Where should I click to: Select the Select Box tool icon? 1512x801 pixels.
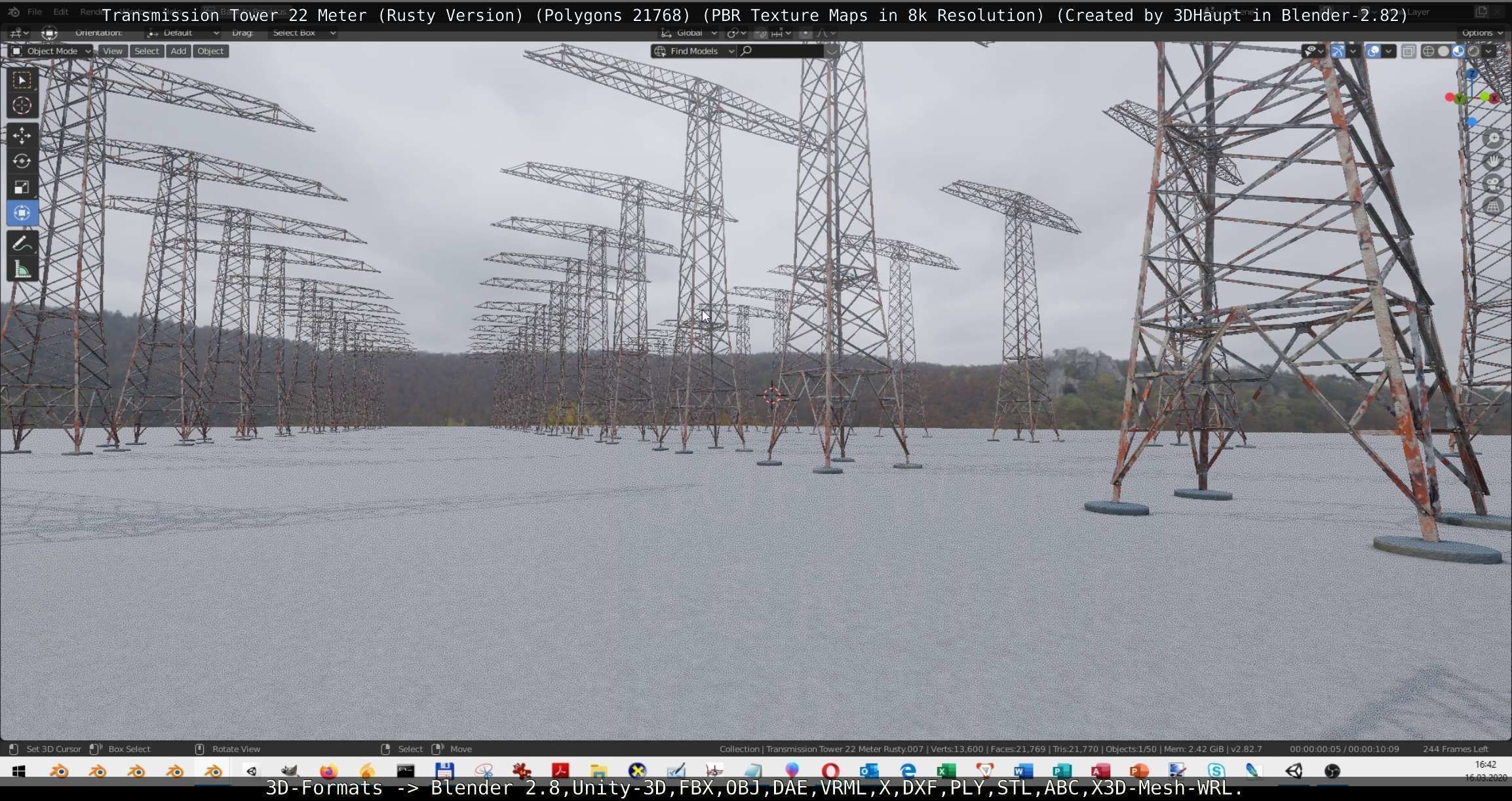pos(22,80)
